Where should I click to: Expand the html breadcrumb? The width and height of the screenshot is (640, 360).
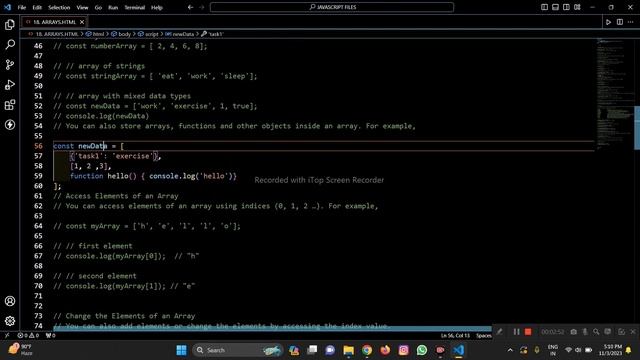pos(95,34)
